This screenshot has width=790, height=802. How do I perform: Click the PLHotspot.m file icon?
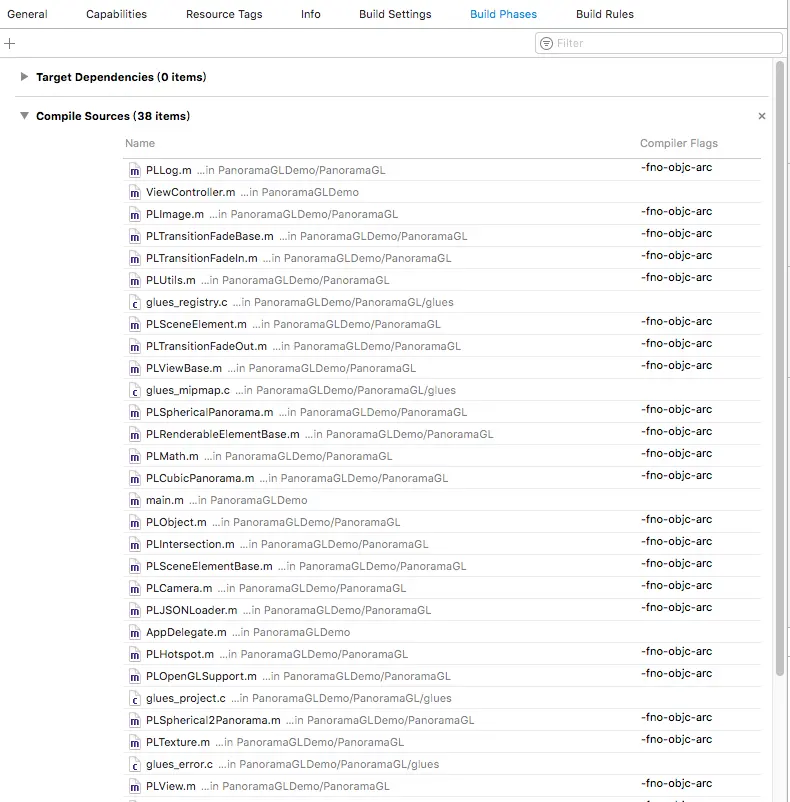coord(134,655)
